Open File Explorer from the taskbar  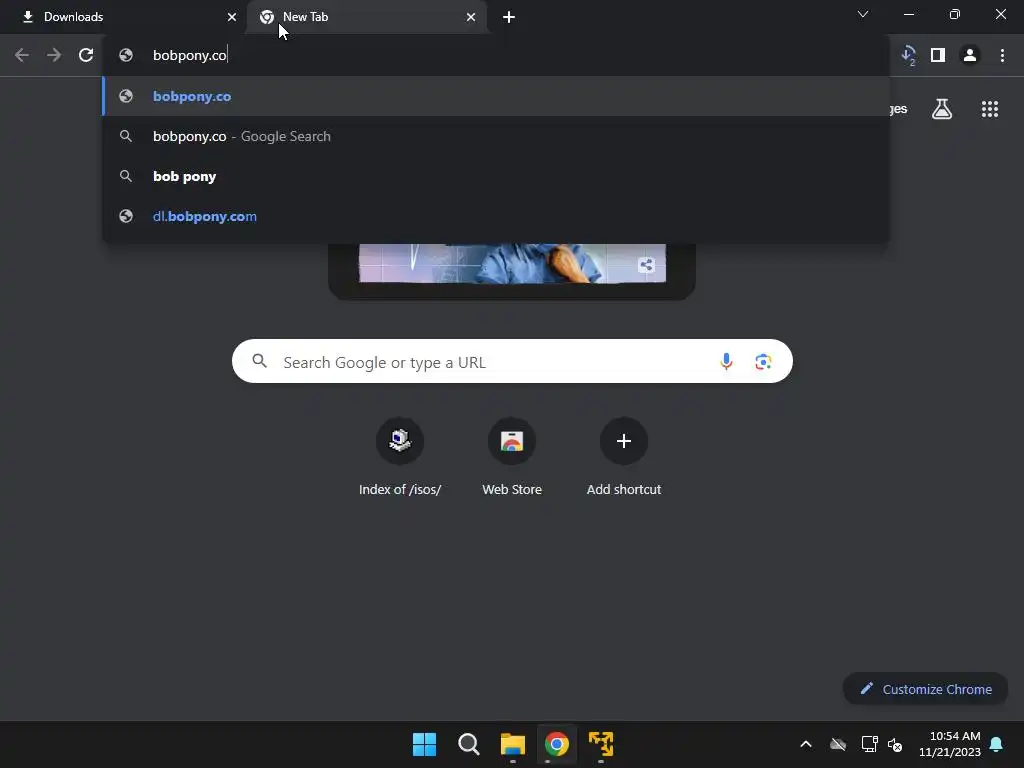[513, 744]
